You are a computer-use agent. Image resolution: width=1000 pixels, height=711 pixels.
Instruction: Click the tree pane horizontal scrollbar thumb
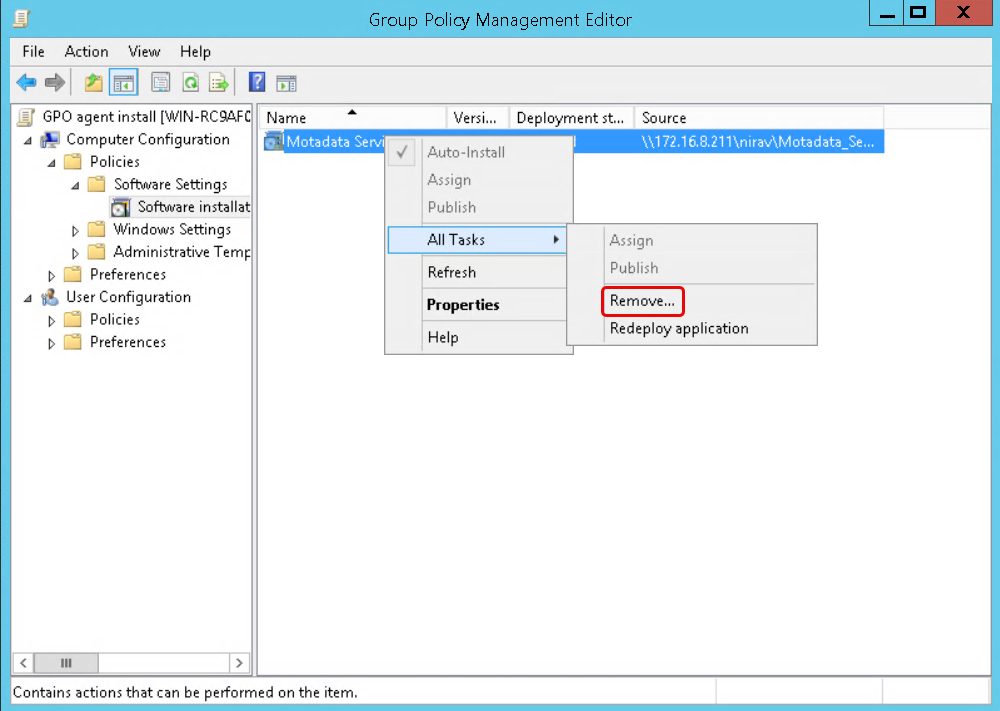[66, 663]
